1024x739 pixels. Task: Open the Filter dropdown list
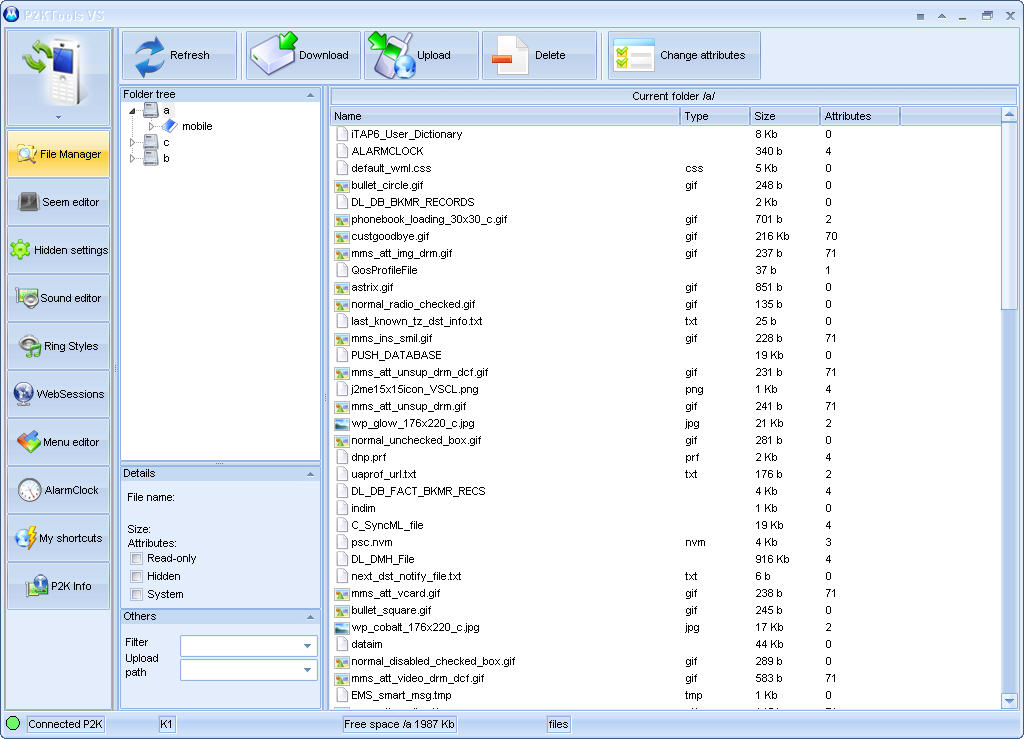307,647
